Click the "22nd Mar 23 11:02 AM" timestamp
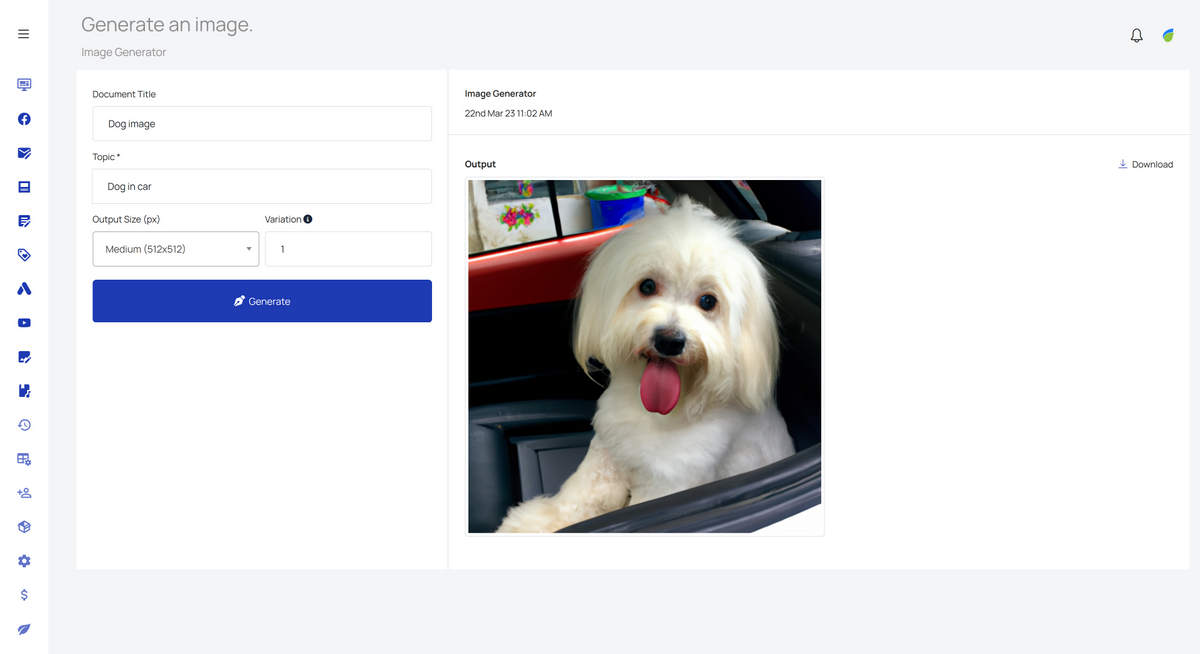The height and width of the screenshot is (654, 1200). point(508,113)
